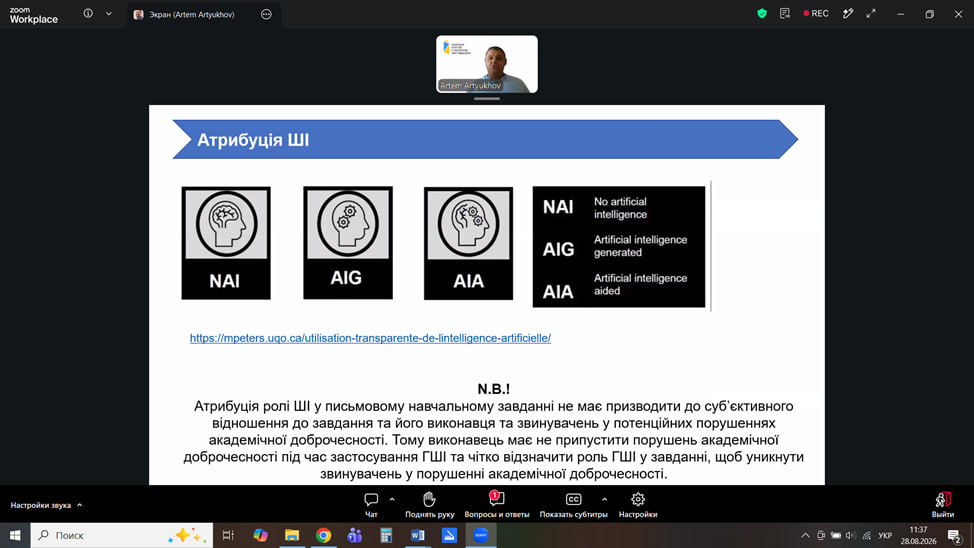The width and height of the screenshot is (974, 548).
Task: Click the Windows taskbar Поиск search box
Action: pyautogui.click(x=122, y=535)
